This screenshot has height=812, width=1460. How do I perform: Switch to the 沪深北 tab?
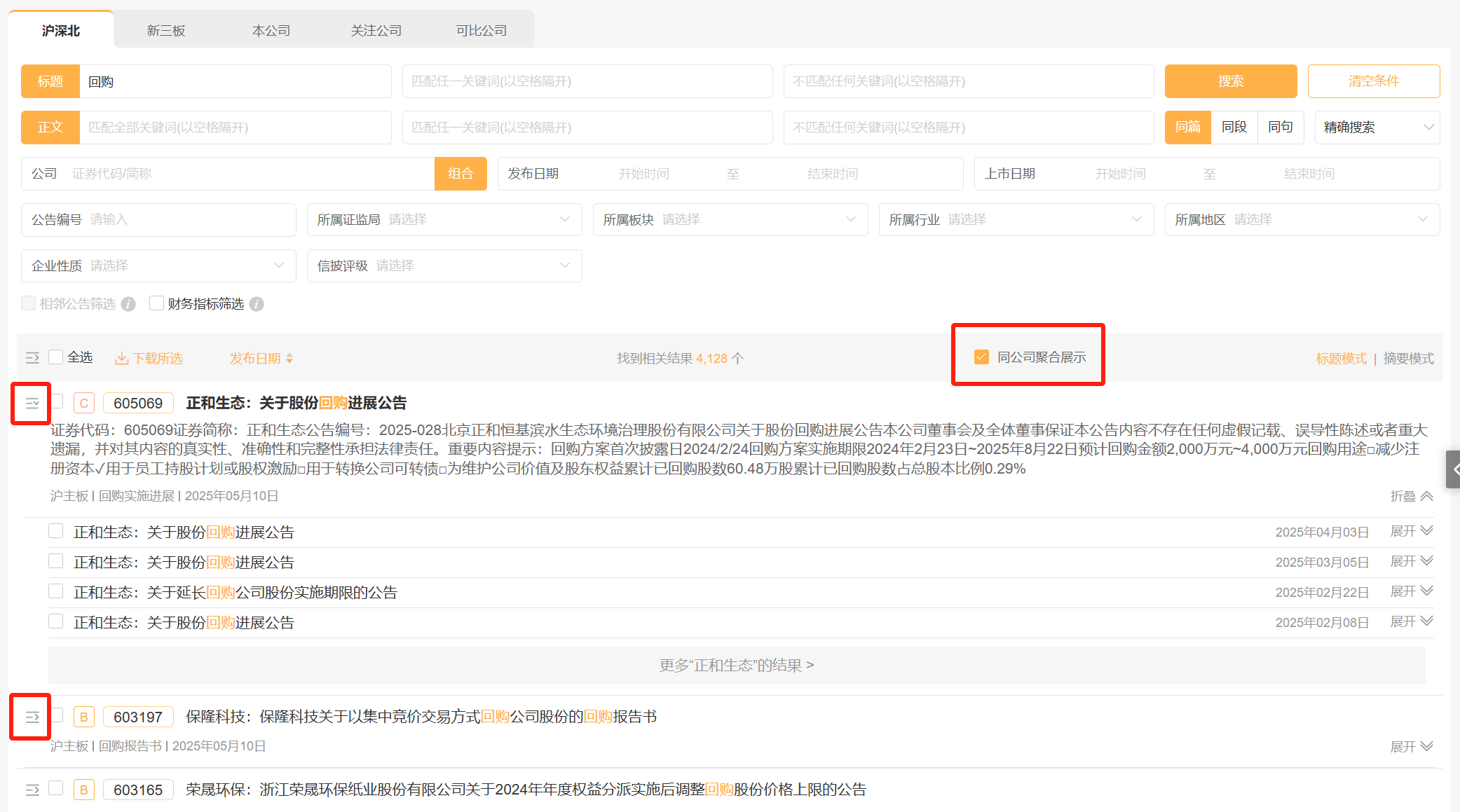pyautogui.click(x=61, y=31)
